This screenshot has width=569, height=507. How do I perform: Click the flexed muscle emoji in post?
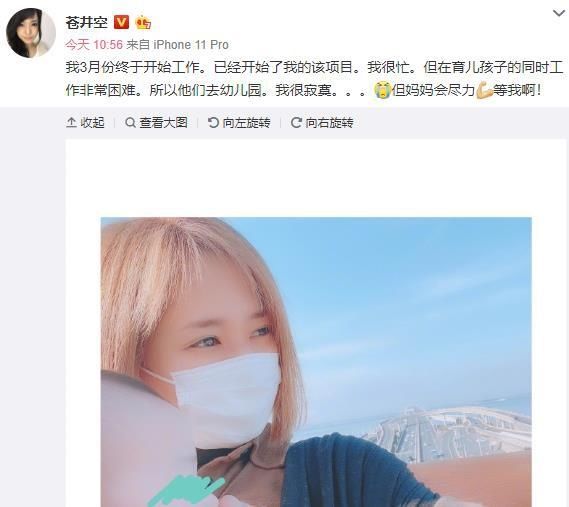(x=484, y=90)
